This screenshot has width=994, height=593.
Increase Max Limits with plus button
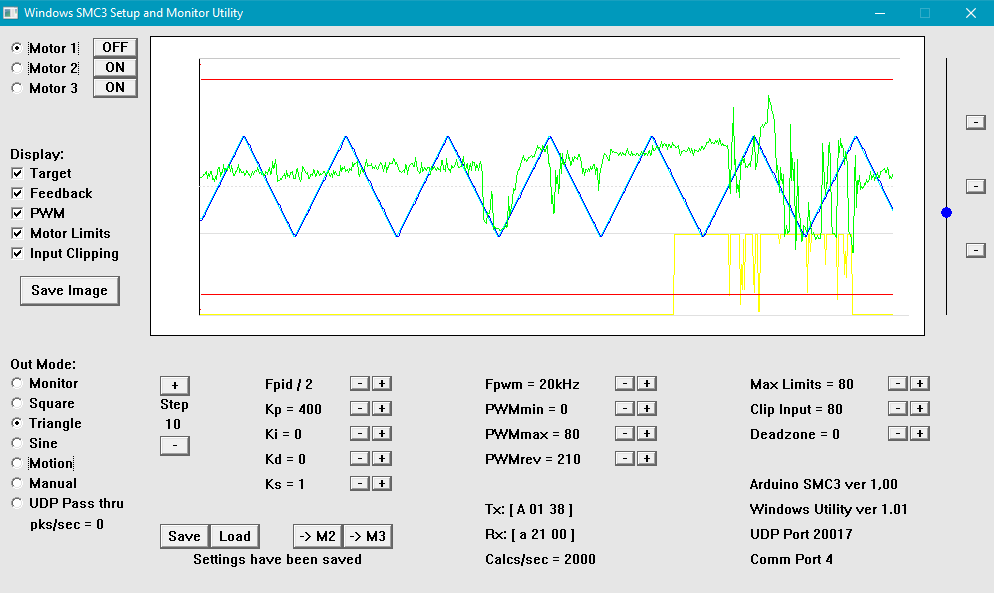coord(920,383)
